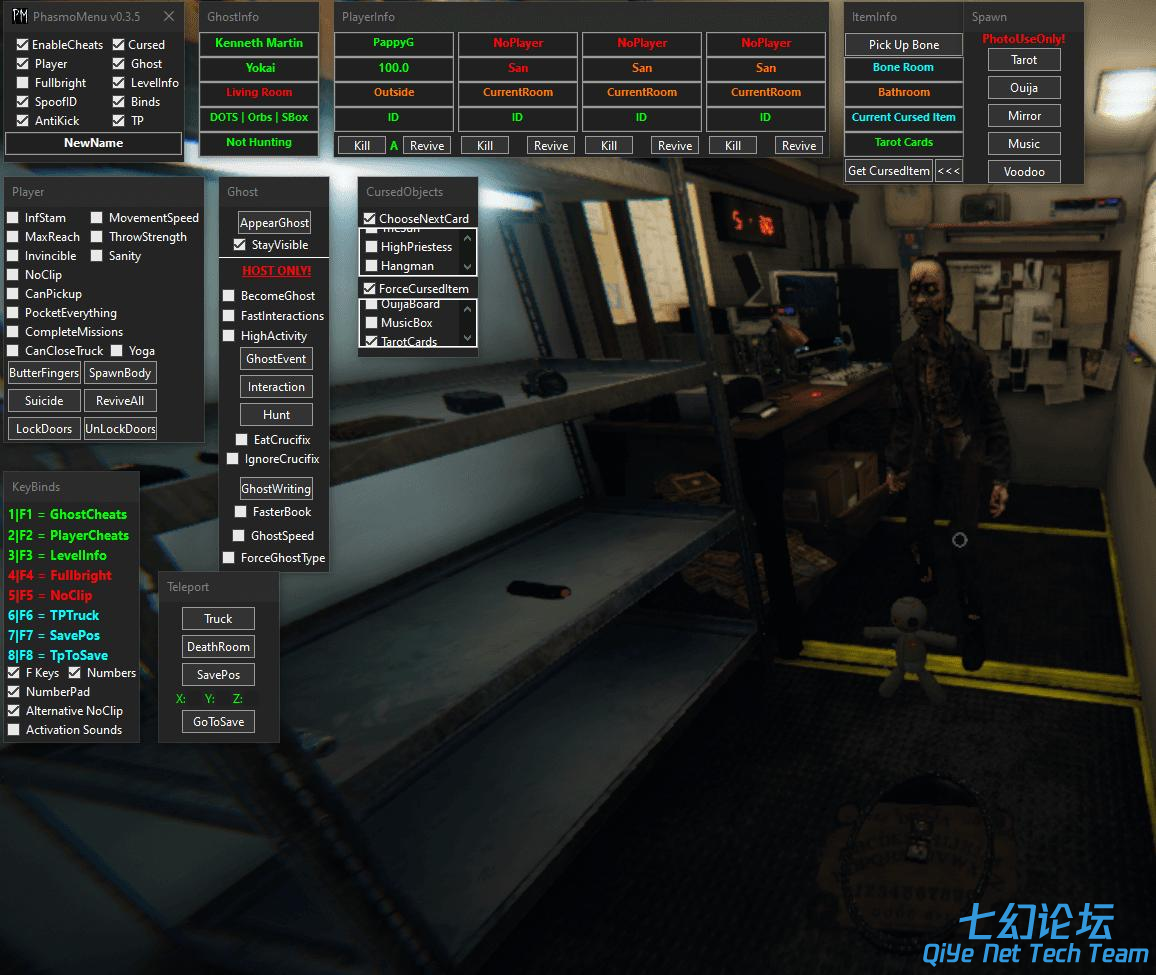Image resolution: width=1156 pixels, height=975 pixels.
Task: Click the ReviveAll button
Action: 120,400
